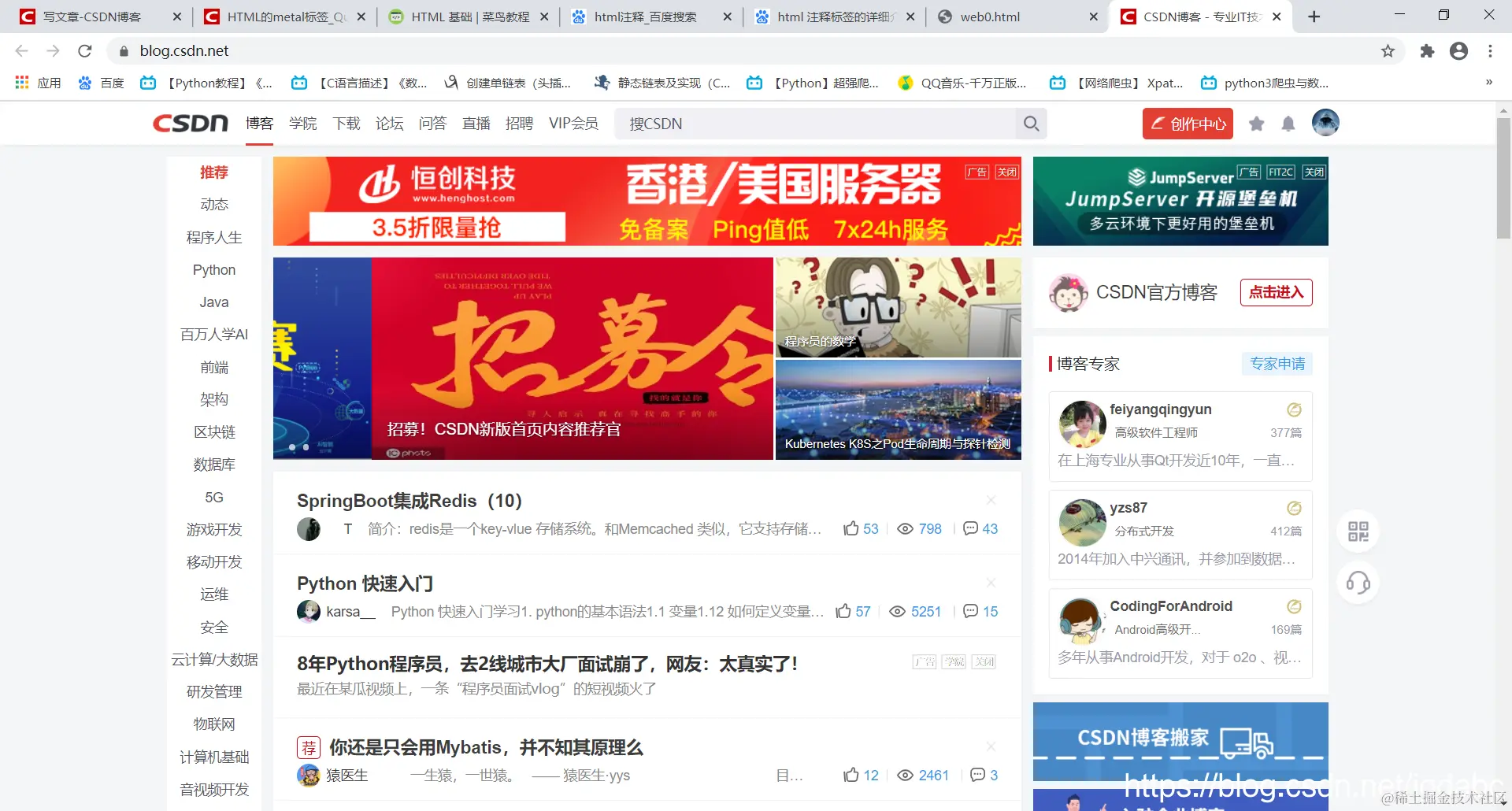Open the comment icon on Python 快速入门
The width and height of the screenshot is (1512, 811).
pyautogui.click(x=970, y=611)
